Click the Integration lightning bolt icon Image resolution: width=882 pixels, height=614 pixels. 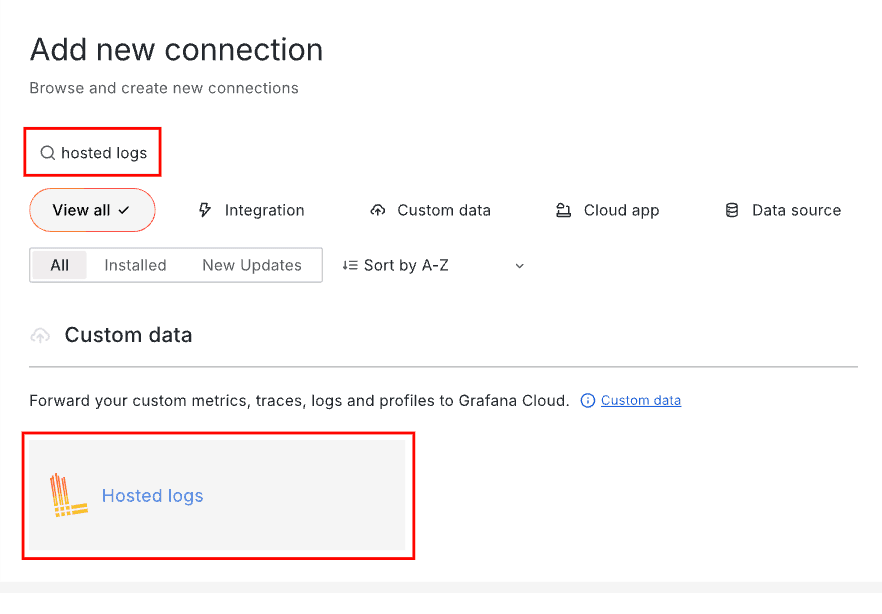click(x=204, y=210)
